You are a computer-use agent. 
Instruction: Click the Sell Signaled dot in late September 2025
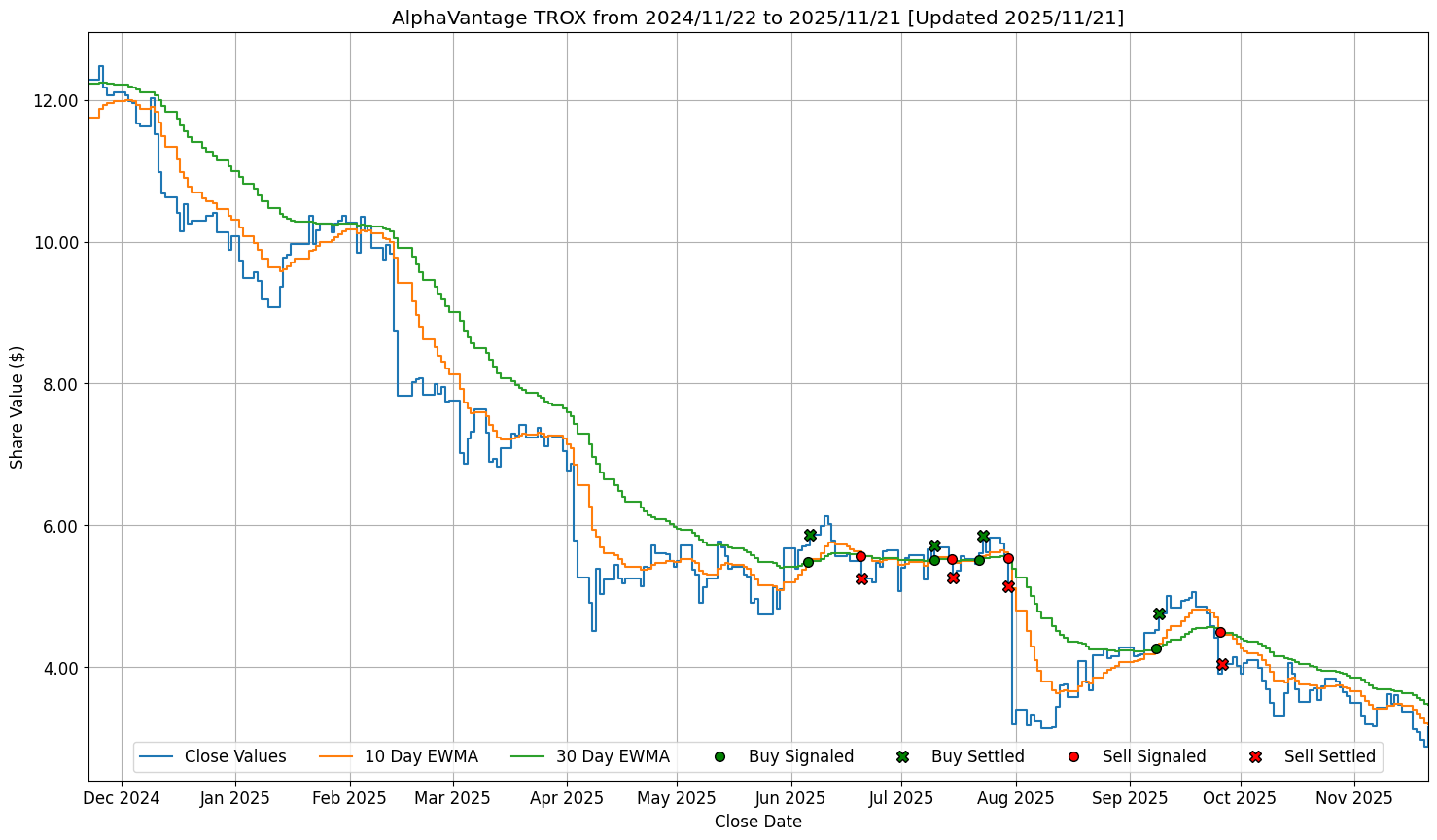(1220, 632)
